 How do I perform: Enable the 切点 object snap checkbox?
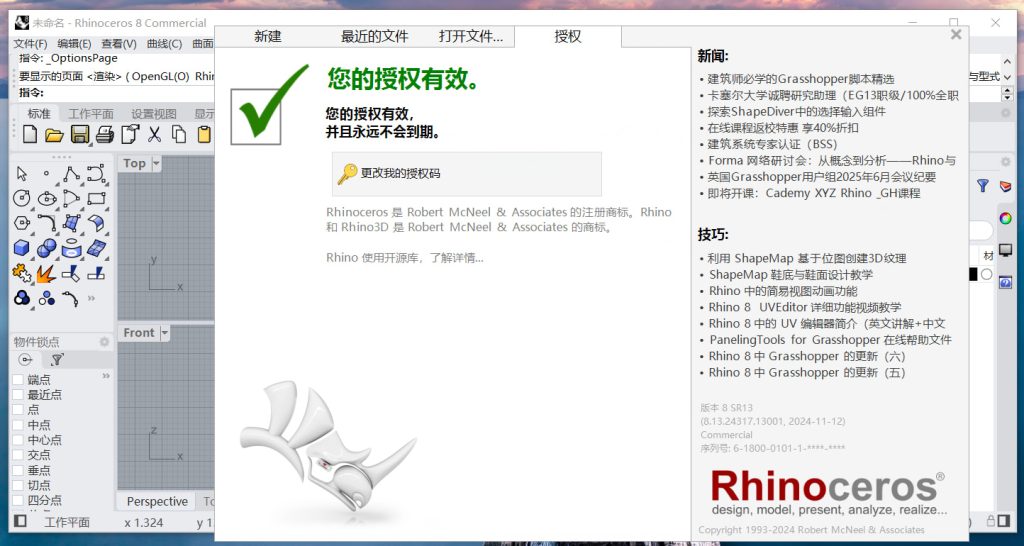pos(18,485)
